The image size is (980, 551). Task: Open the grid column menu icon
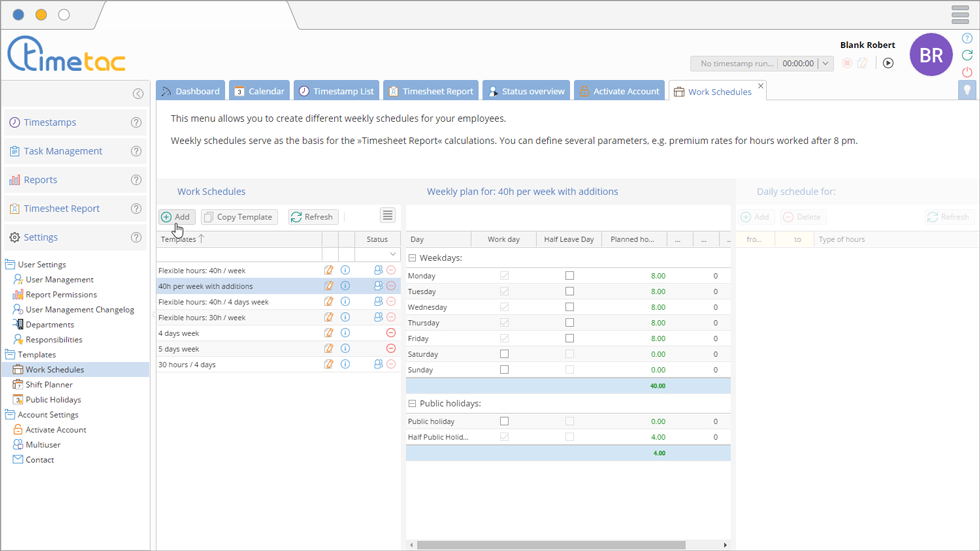pyautogui.click(x=387, y=216)
